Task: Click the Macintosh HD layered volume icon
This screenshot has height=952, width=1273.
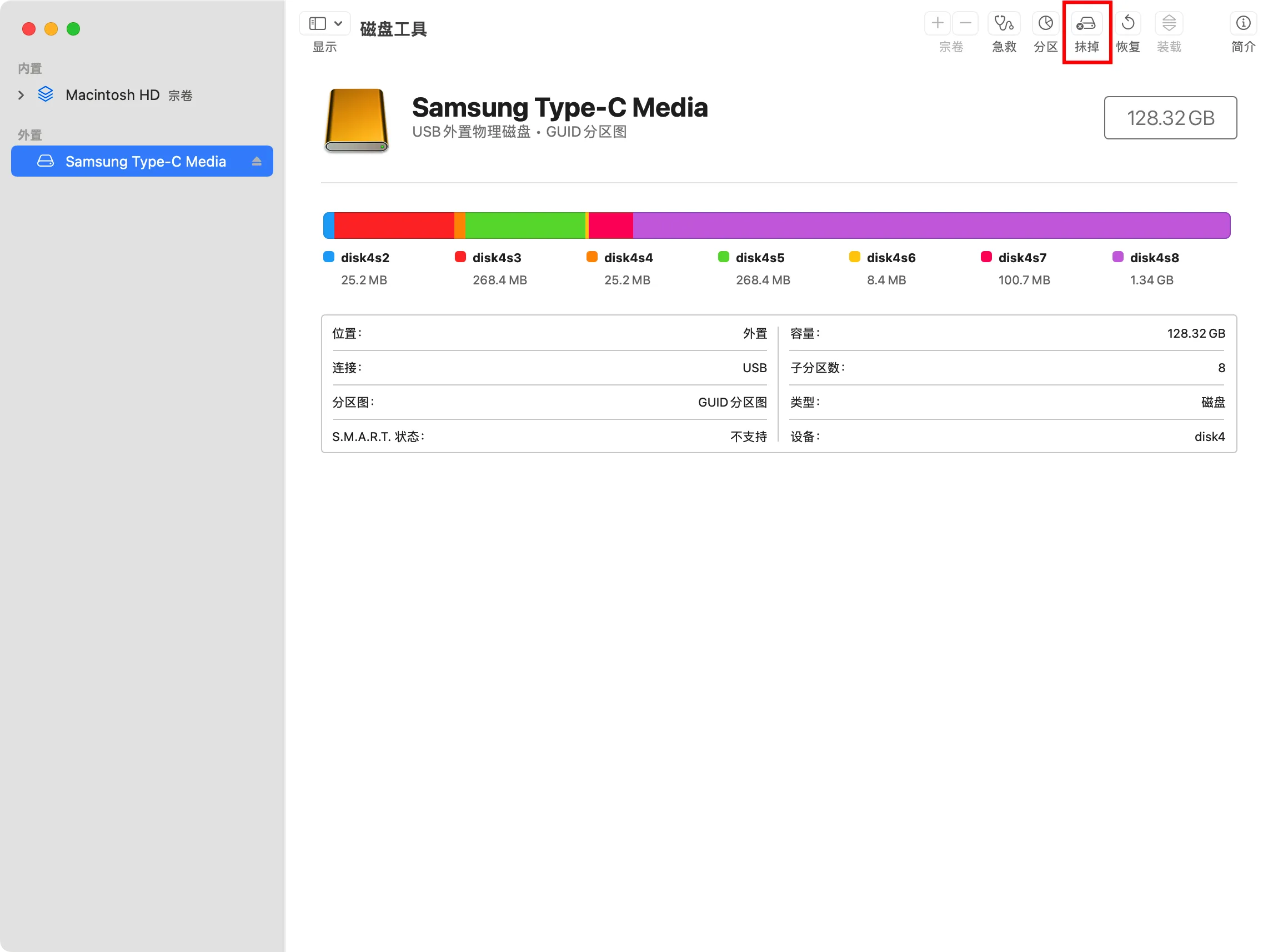Action: (46, 94)
